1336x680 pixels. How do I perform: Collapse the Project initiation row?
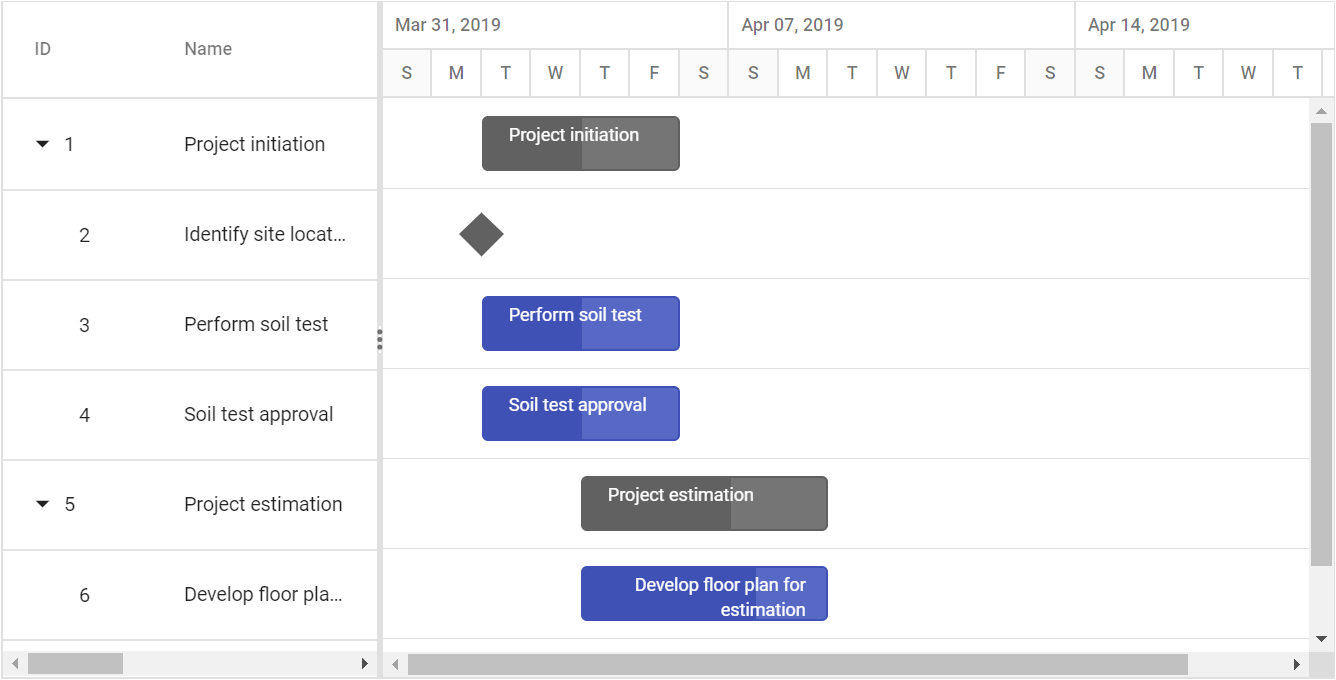(42, 144)
